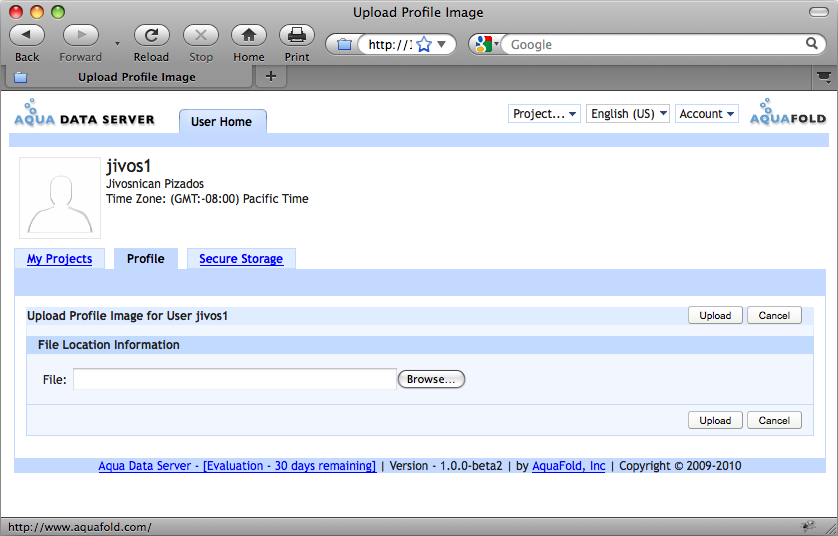Switch to Secure Storage tab
Screen dimensions: 838x536
pyautogui.click(x=241, y=259)
